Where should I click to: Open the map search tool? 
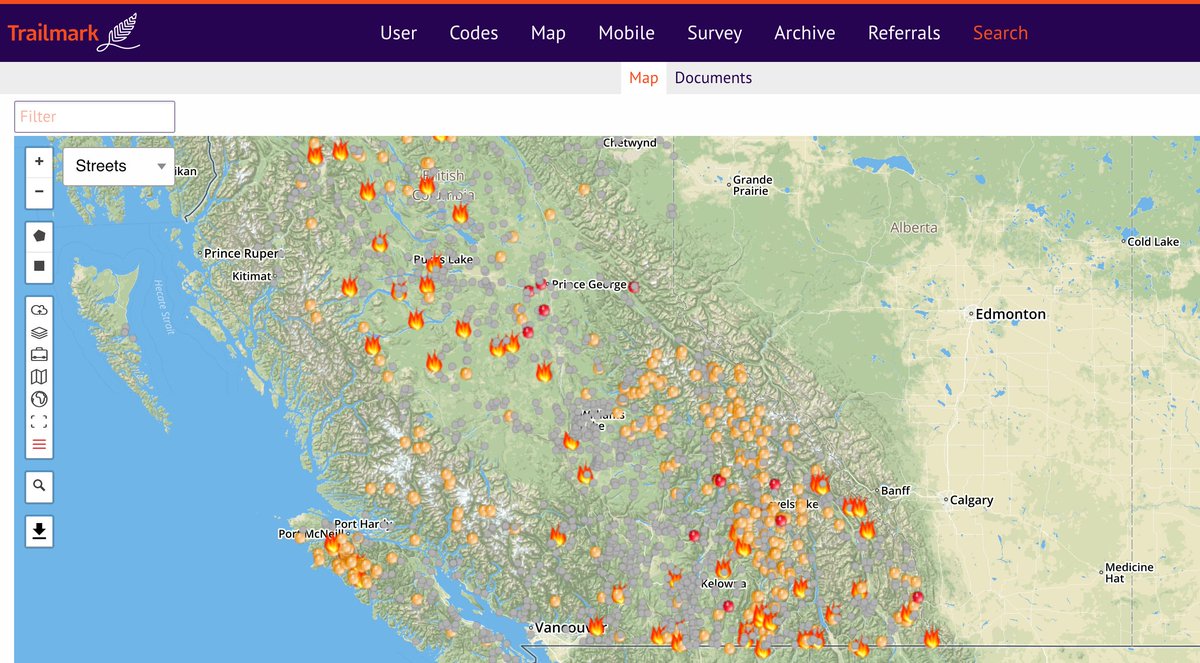tap(39, 487)
